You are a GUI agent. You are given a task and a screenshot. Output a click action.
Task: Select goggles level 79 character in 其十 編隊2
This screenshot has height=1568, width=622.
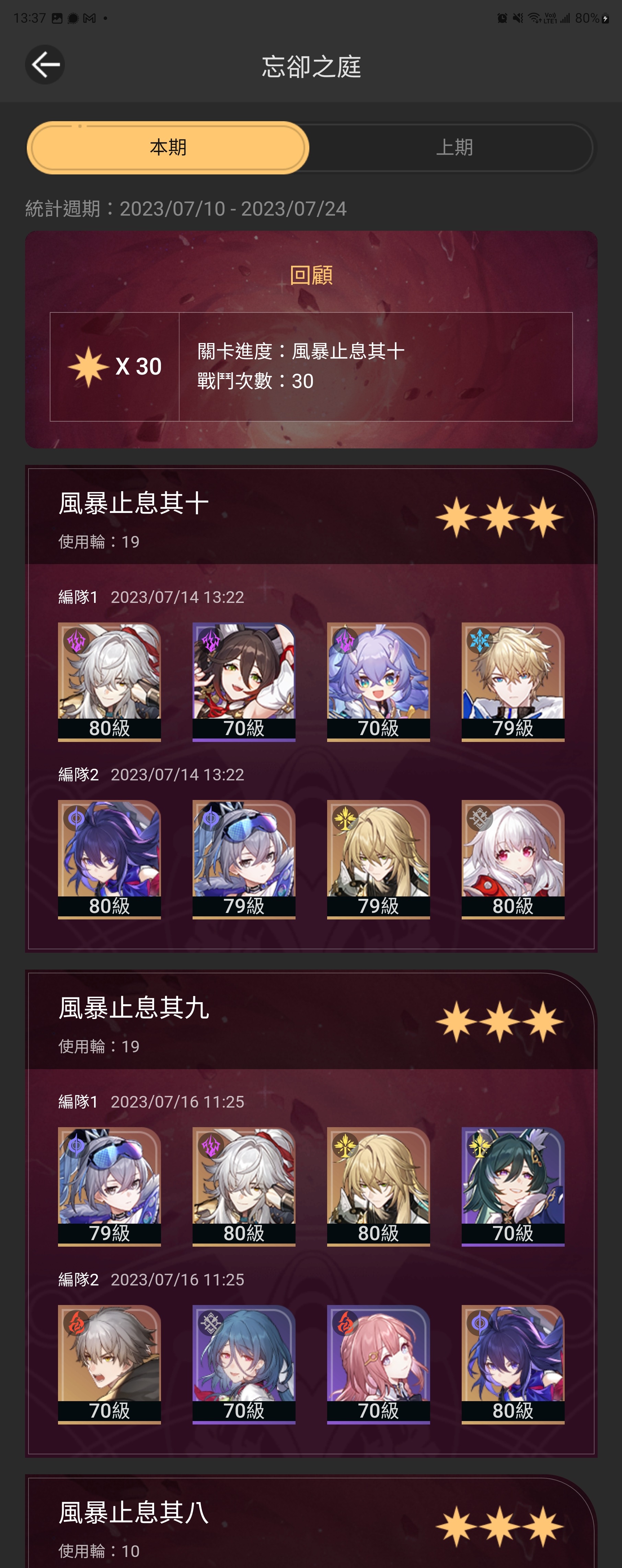coord(244,859)
